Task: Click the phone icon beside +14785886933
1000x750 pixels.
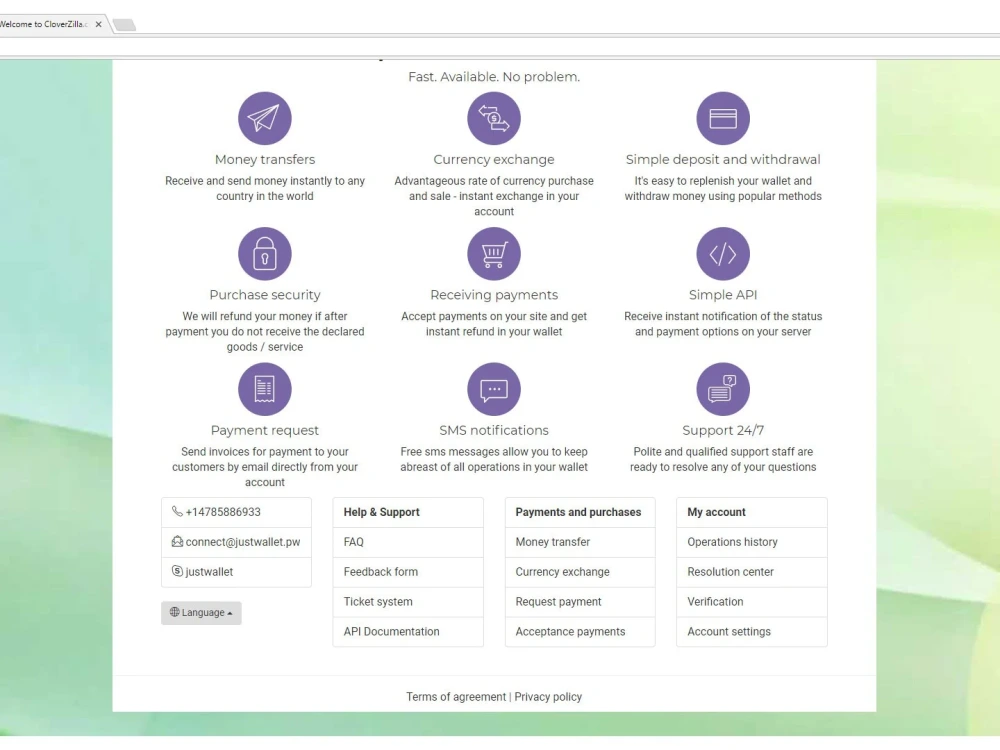Action: tap(177, 511)
